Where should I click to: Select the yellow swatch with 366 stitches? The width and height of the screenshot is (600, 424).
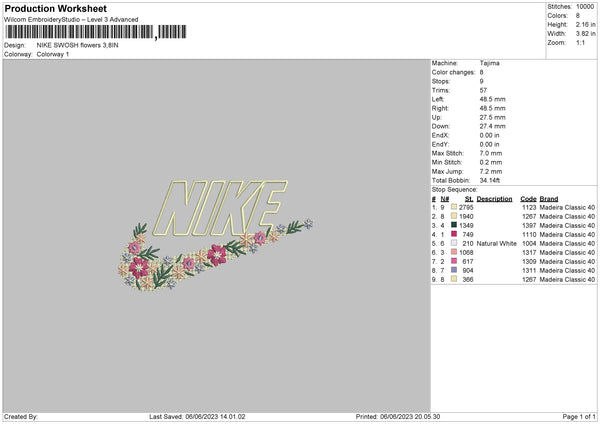click(453, 279)
